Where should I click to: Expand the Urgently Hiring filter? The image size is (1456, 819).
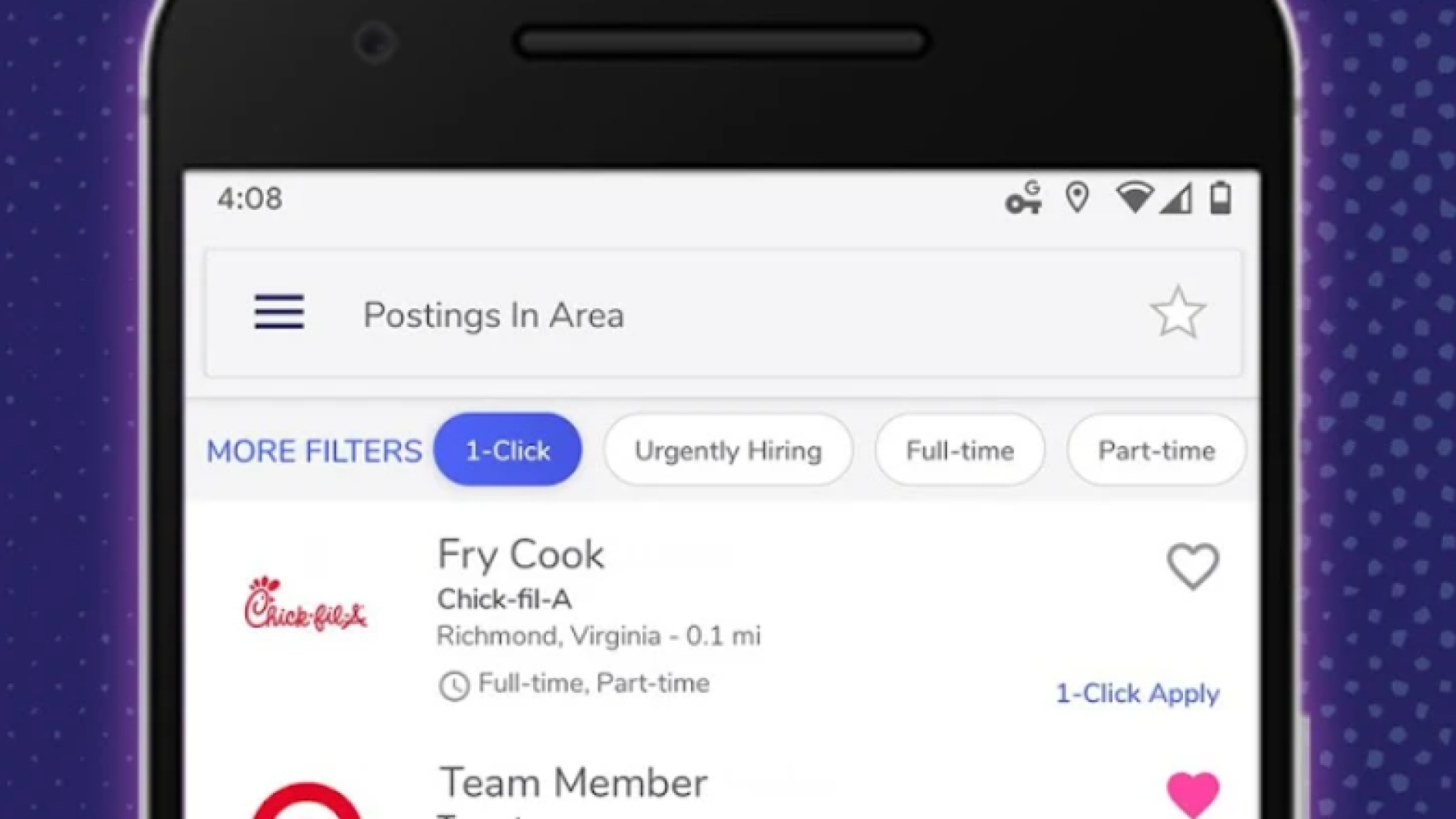[727, 450]
